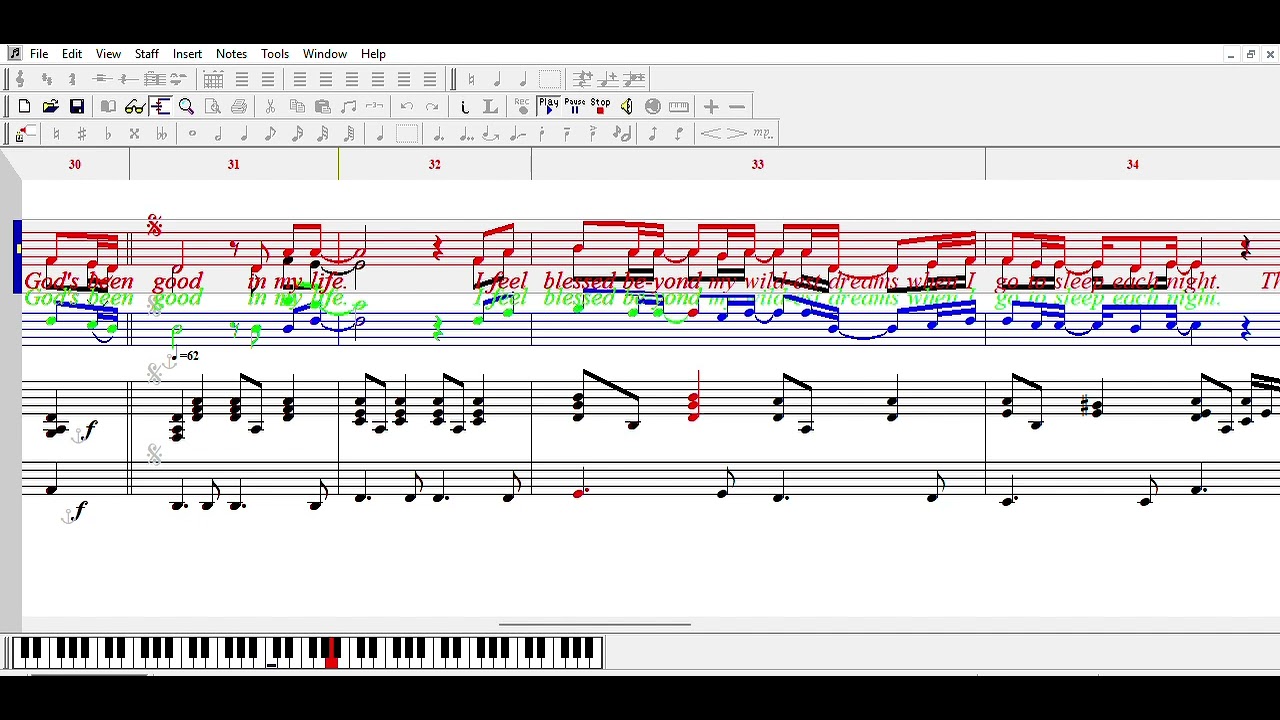Toggle the single dotted note modifier
1280x720 pixels.
tap(438, 134)
